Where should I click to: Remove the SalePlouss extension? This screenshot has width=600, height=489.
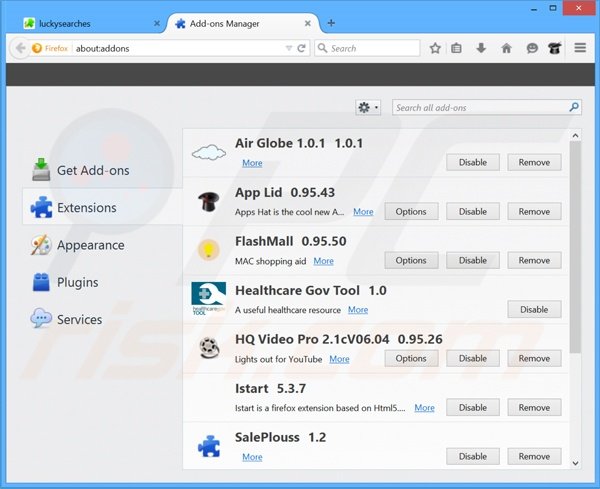[534, 456]
